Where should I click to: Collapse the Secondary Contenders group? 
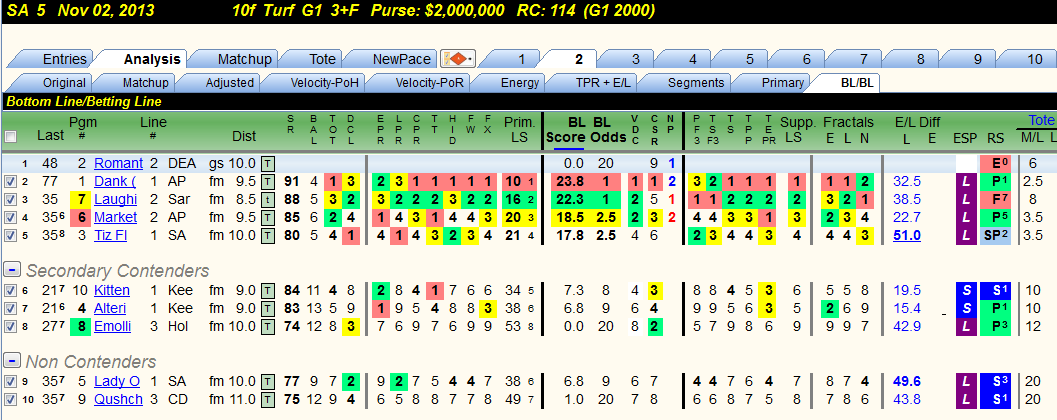(11, 270)
